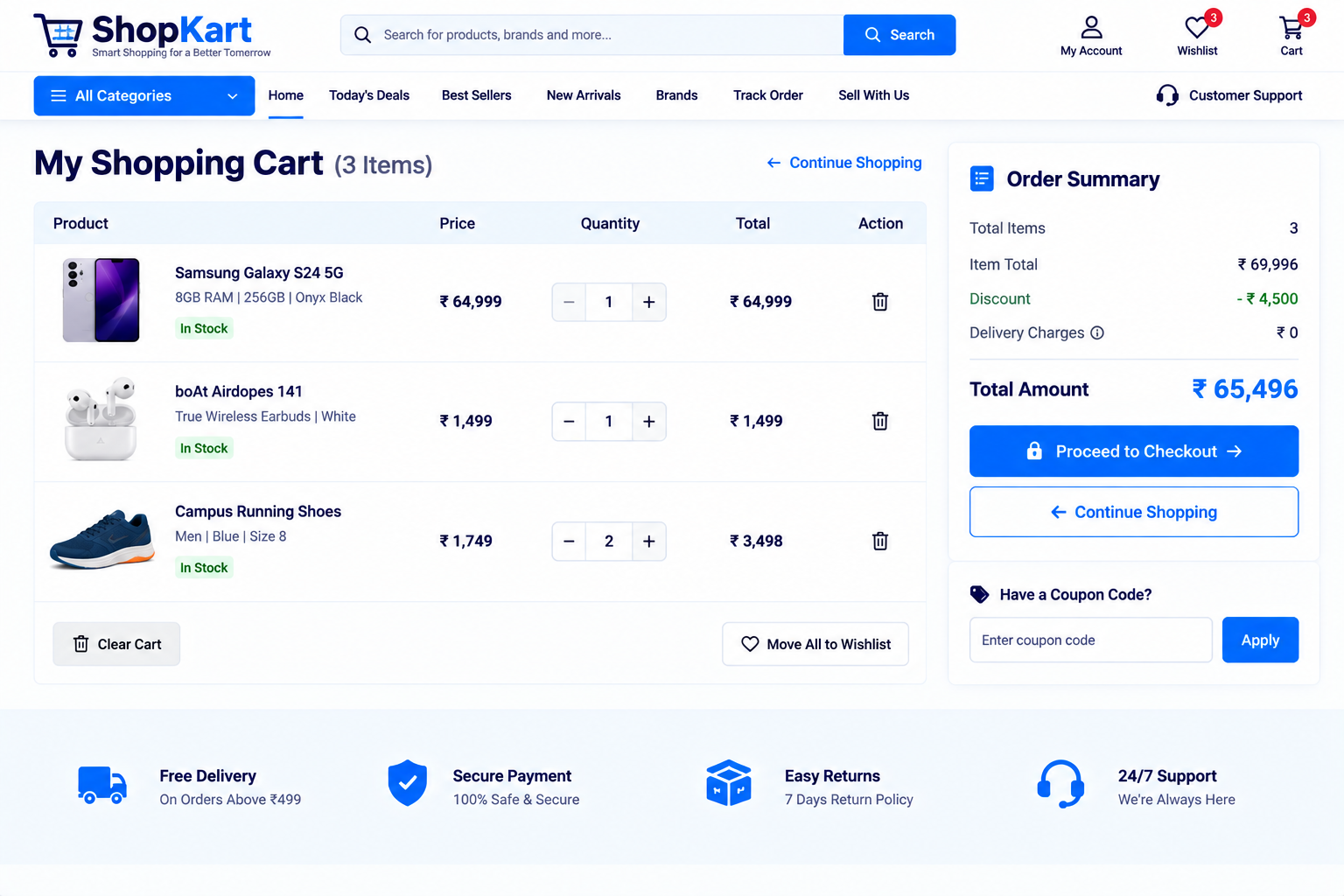Screen dimensions: 1344x896
Task: Click the blue Search button
Action: pos(899,35)
